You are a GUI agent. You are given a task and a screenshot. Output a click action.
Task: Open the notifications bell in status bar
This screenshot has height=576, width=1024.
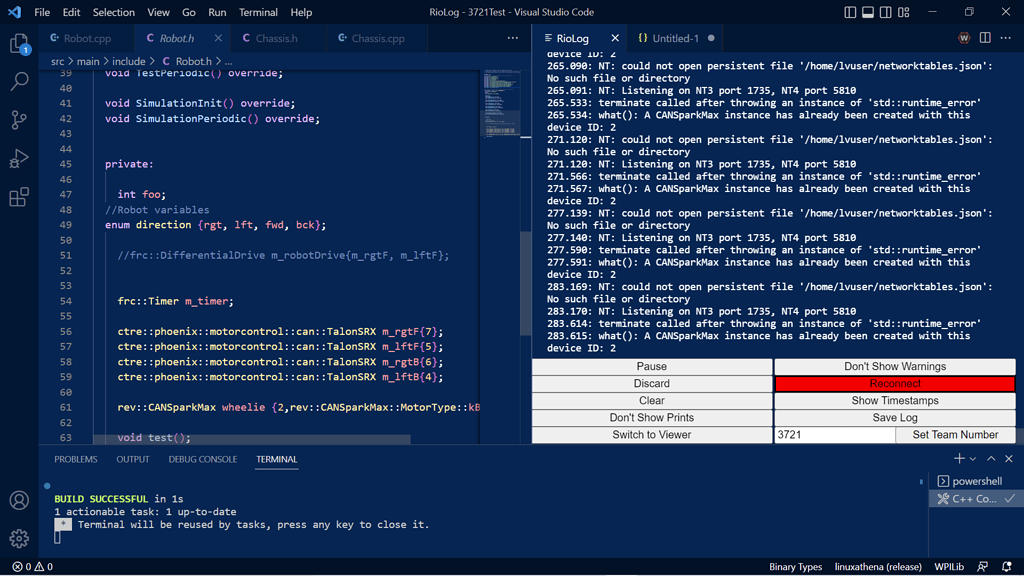(1006, 567)
